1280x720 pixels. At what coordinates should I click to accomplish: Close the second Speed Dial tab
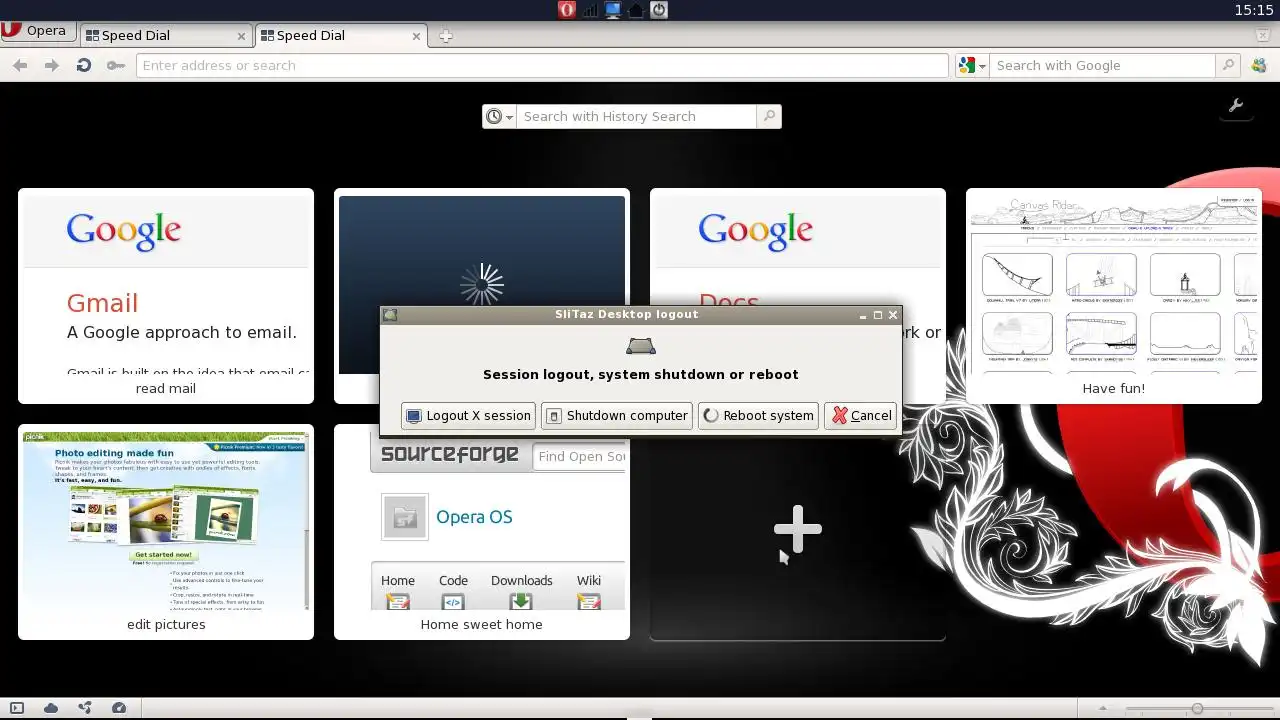(x=417, y=36)
